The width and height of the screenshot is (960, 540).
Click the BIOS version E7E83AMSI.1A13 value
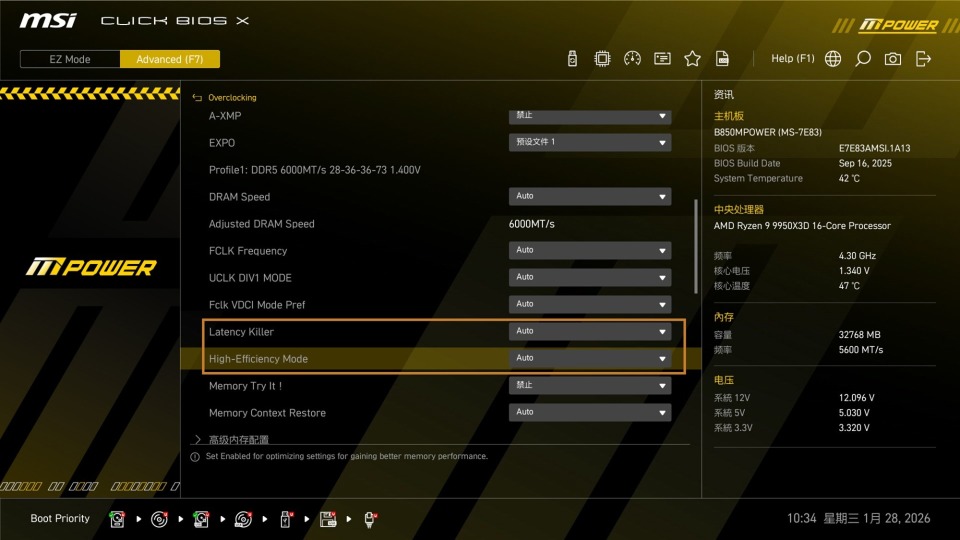point(874,148)
